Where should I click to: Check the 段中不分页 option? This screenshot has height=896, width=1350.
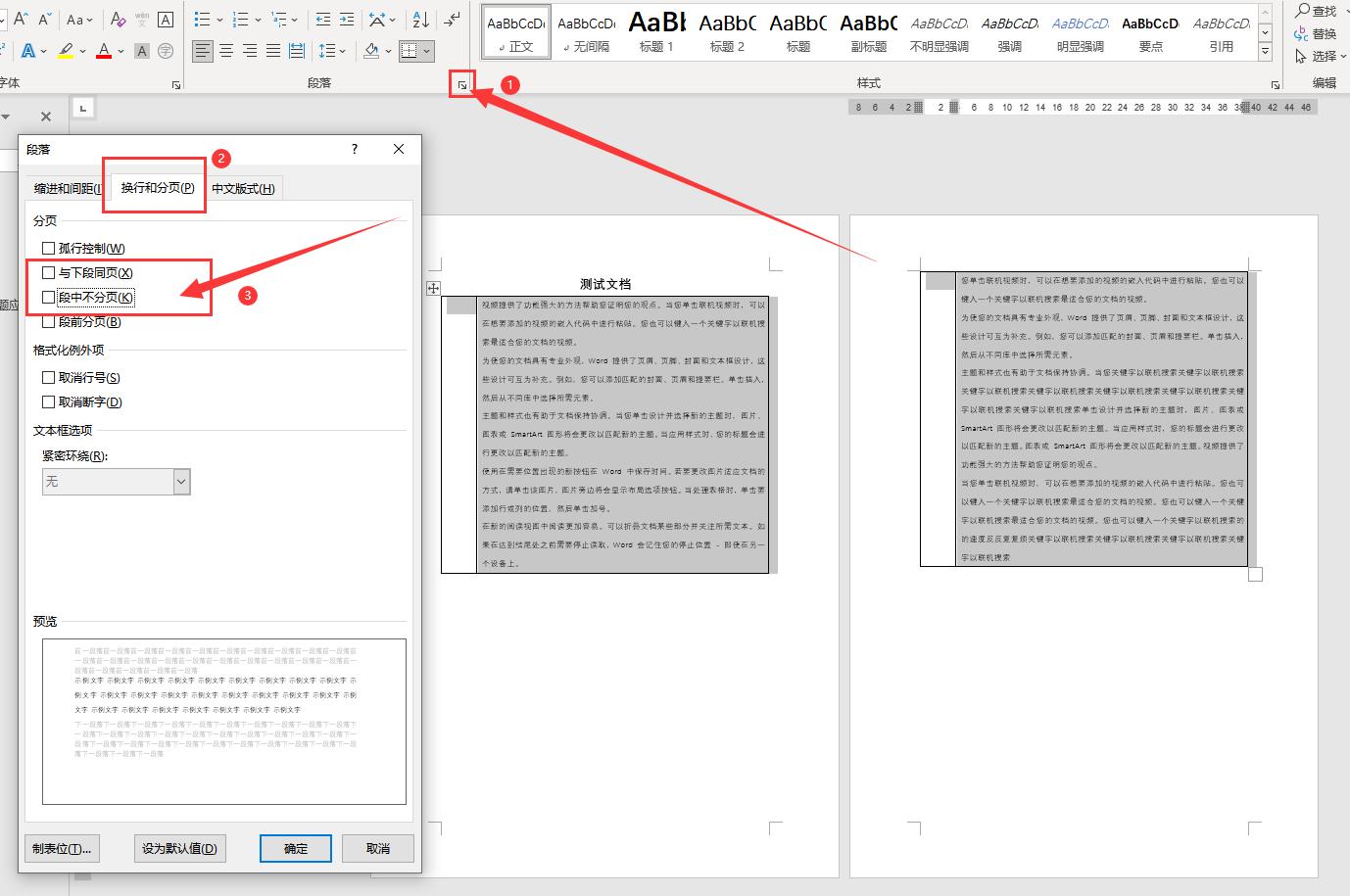(x=88, y=298)
